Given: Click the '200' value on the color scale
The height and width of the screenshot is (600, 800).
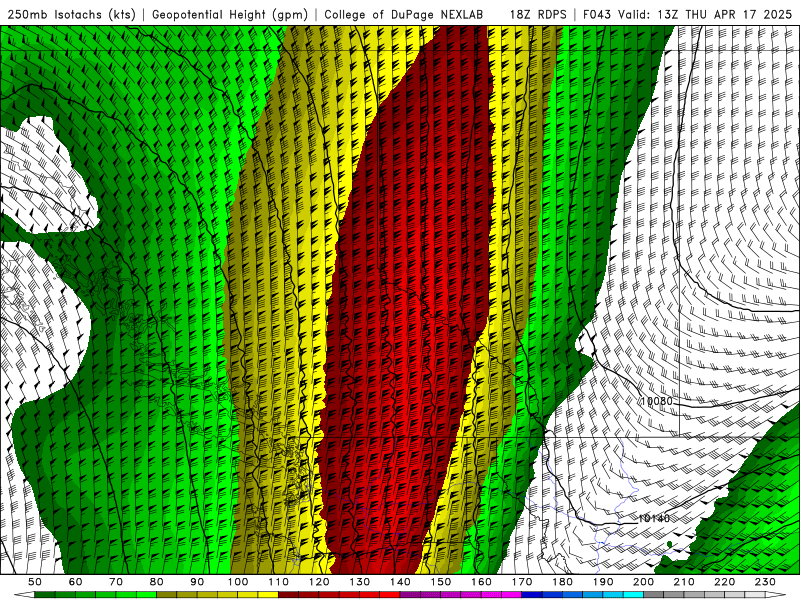Looking at the screenshot, I should [644, 582].
